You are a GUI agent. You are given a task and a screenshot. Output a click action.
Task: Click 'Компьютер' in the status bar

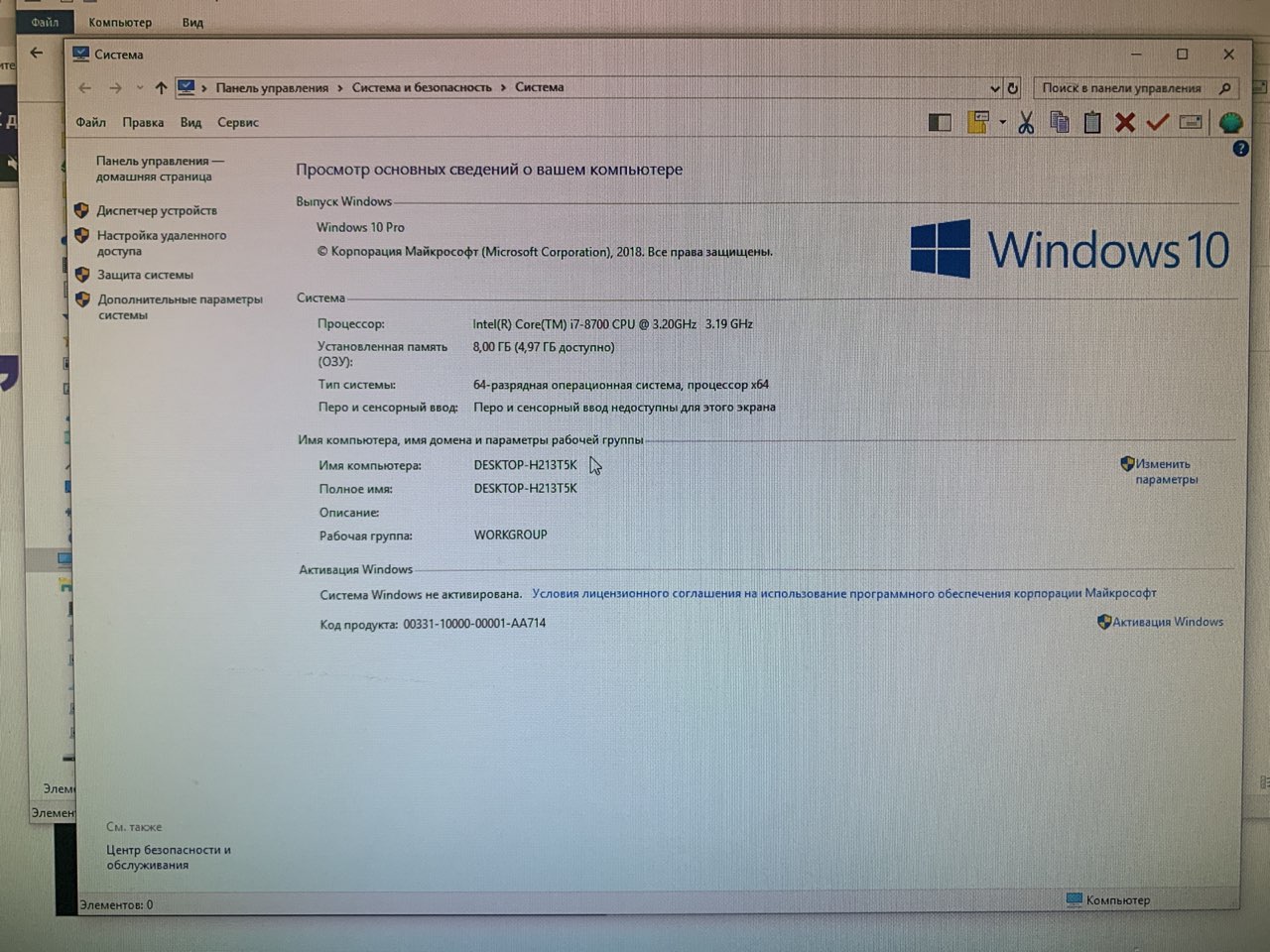tap(1118, 900)
